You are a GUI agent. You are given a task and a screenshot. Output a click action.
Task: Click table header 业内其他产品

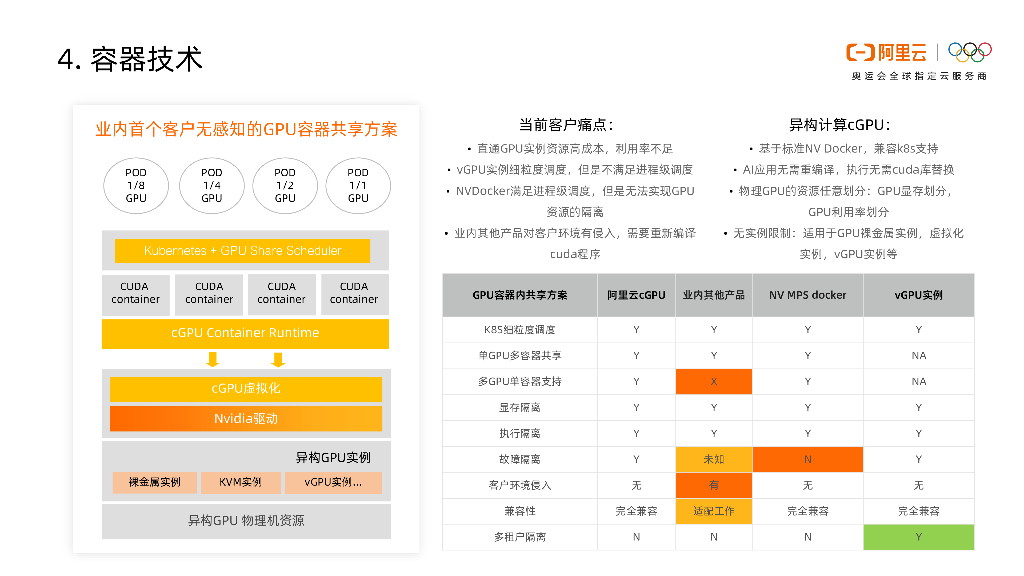point(714,295)
